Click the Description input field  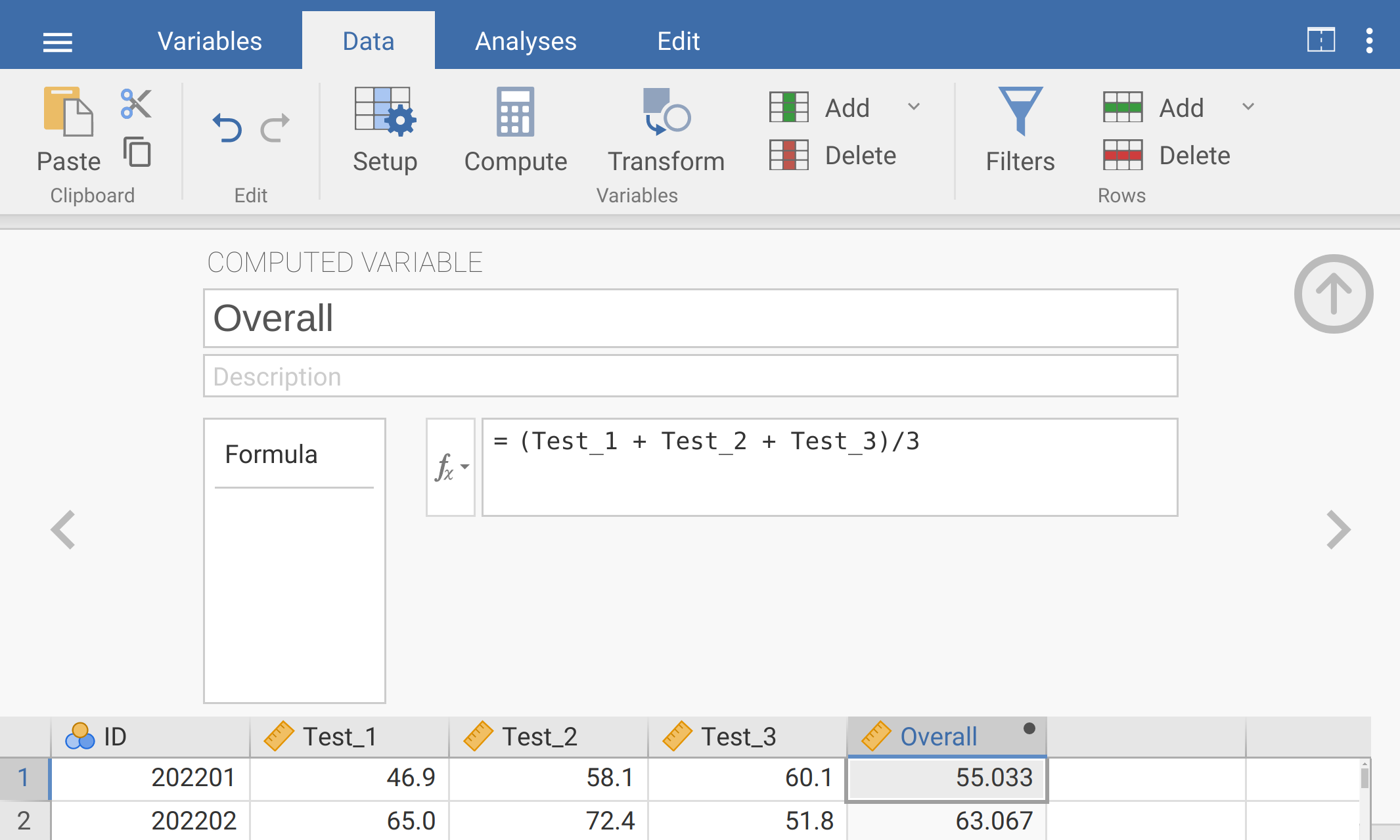690,376
